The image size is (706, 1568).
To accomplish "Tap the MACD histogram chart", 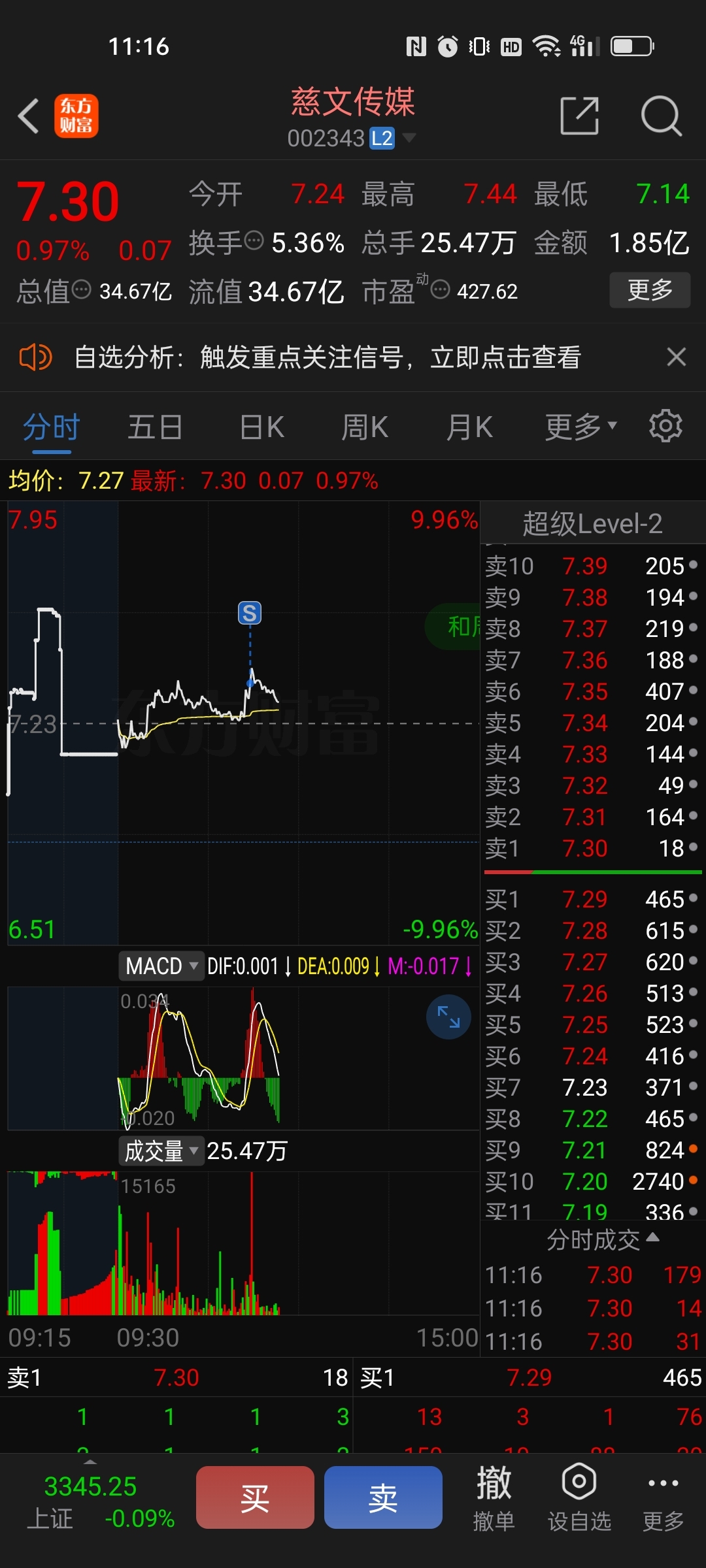I will coord(243,1058).
